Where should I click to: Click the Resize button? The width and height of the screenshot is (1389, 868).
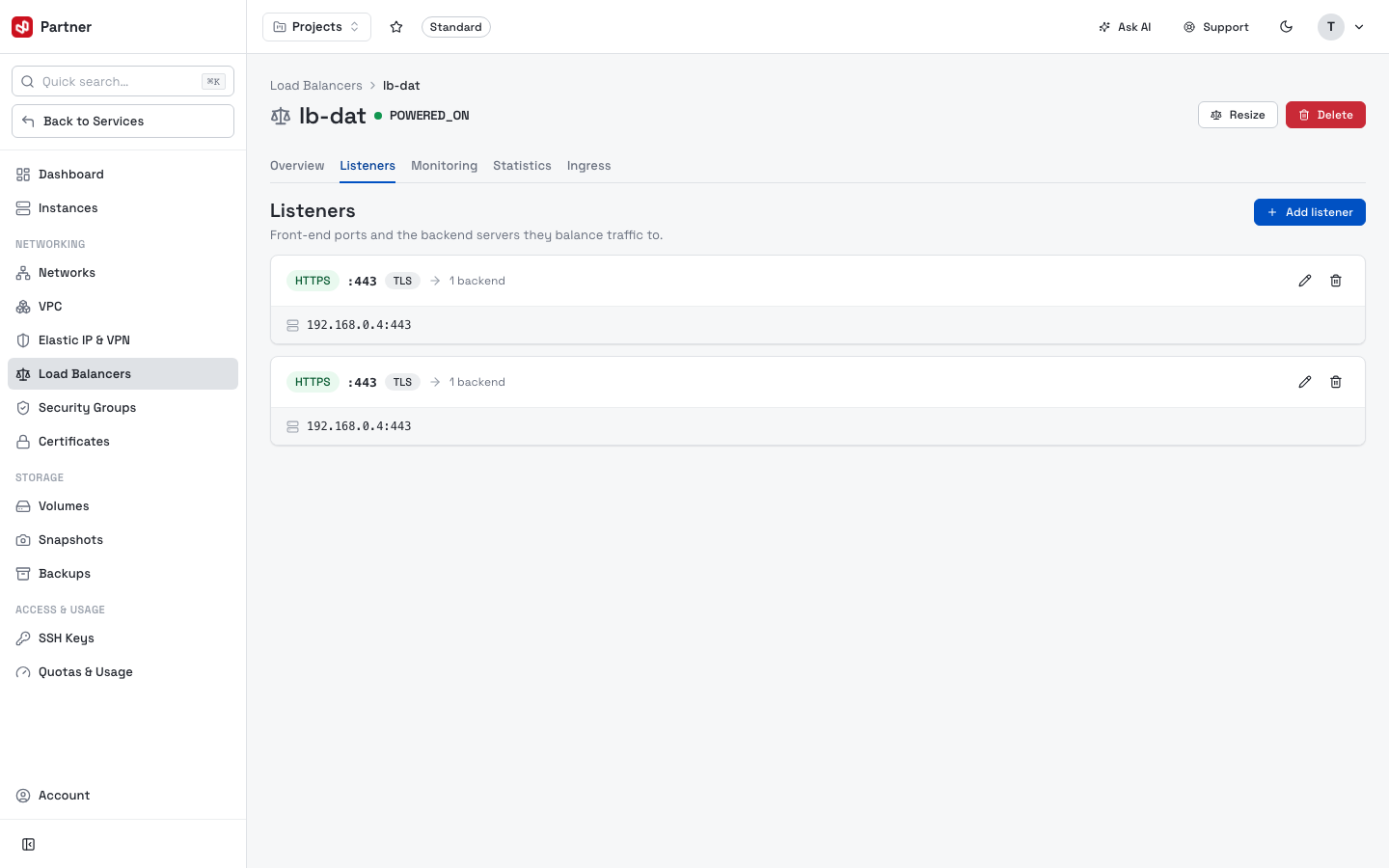(1238, 115)
